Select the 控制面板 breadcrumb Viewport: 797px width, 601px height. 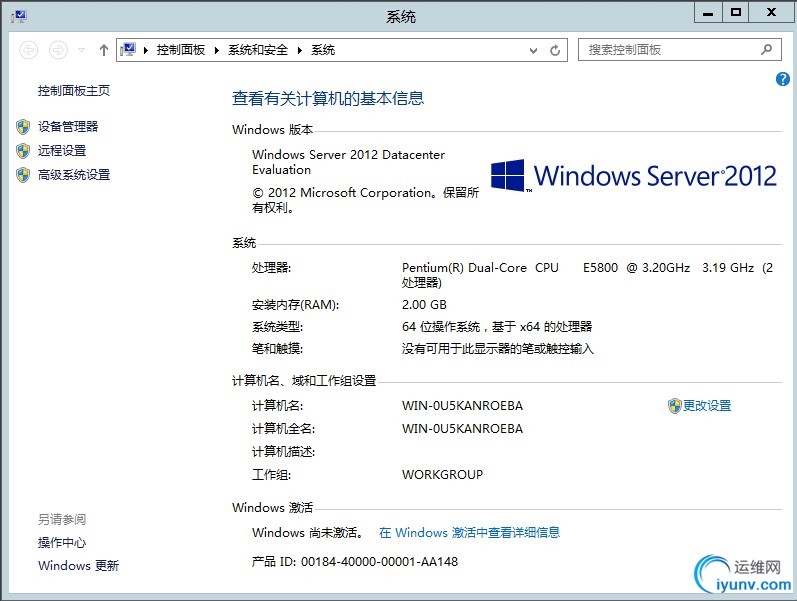click(180, 50)
